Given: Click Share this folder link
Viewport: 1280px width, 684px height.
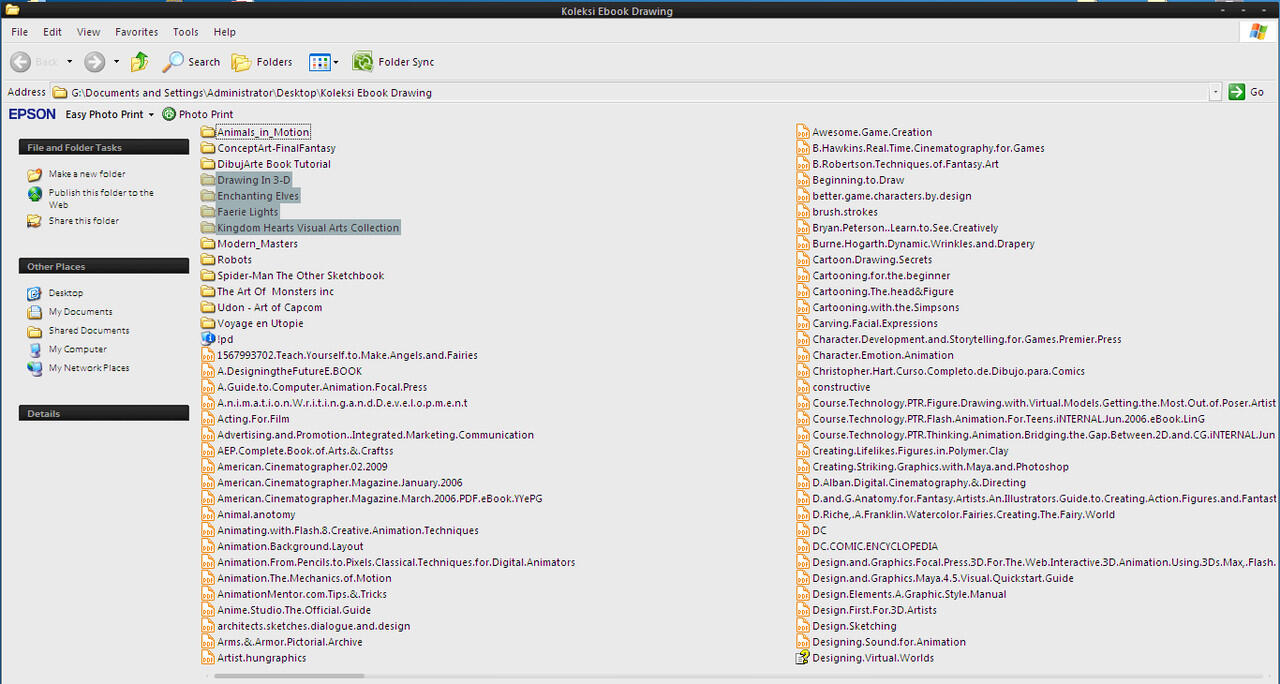Looking at the screenshot, I should (83, 221).
